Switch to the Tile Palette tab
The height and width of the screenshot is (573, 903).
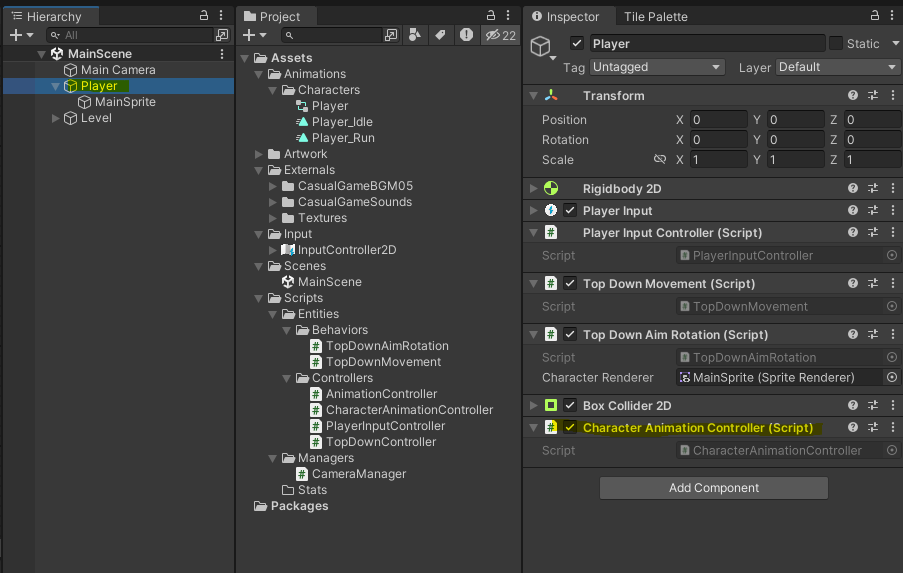point(655,17)
